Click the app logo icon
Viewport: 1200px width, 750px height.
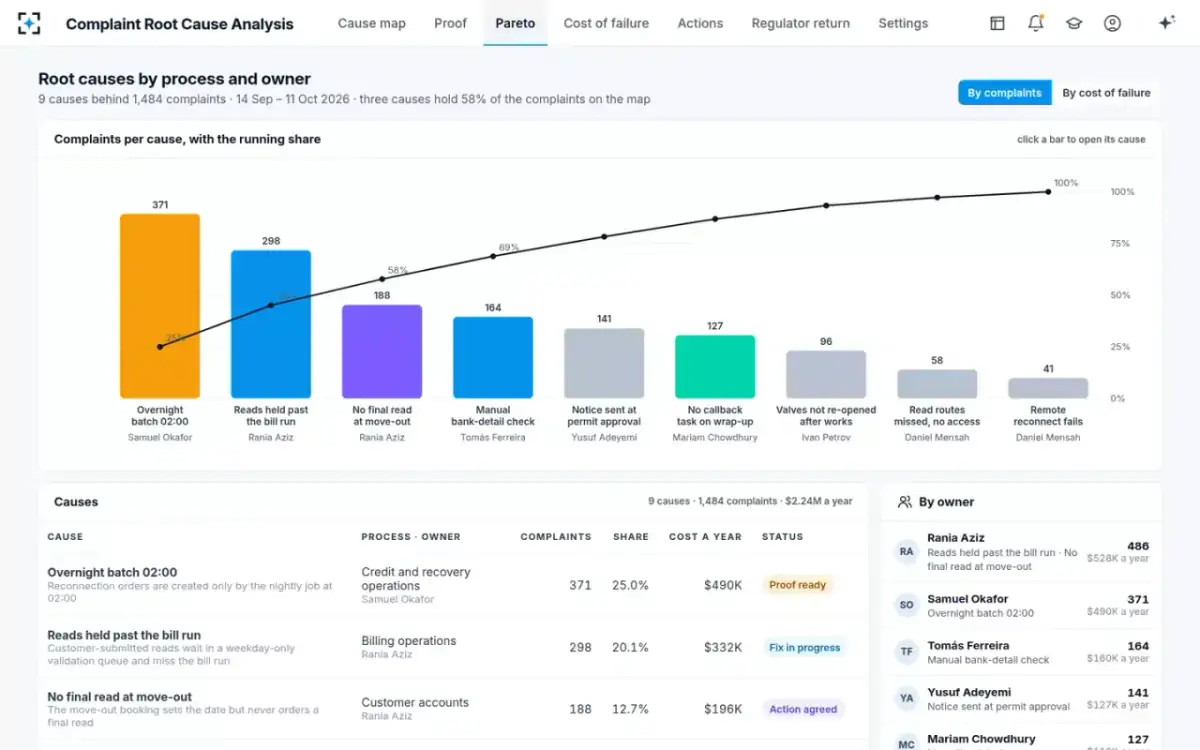click(30, 23)
